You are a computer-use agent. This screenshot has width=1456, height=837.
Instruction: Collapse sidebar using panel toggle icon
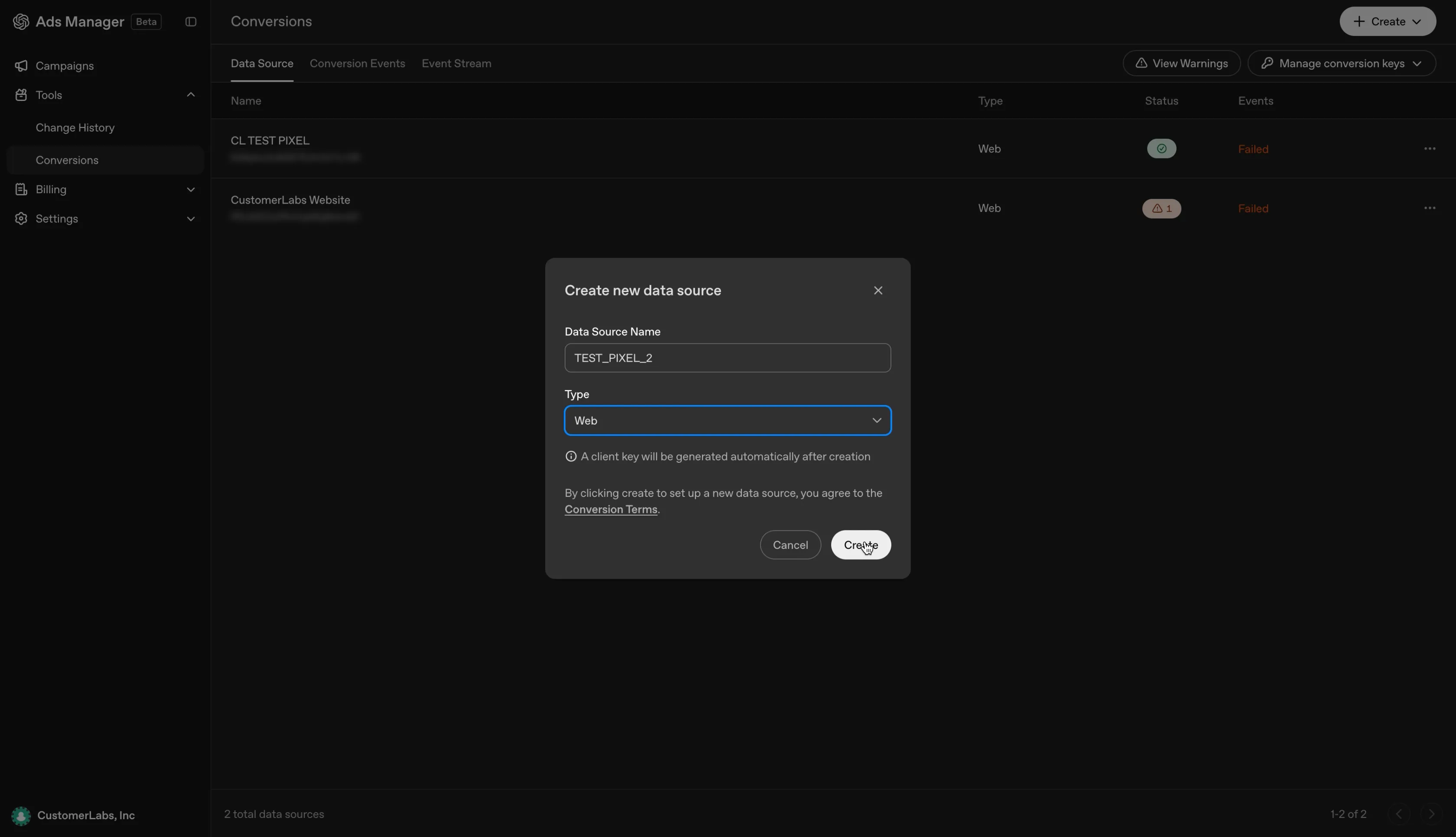coord(191,22)
